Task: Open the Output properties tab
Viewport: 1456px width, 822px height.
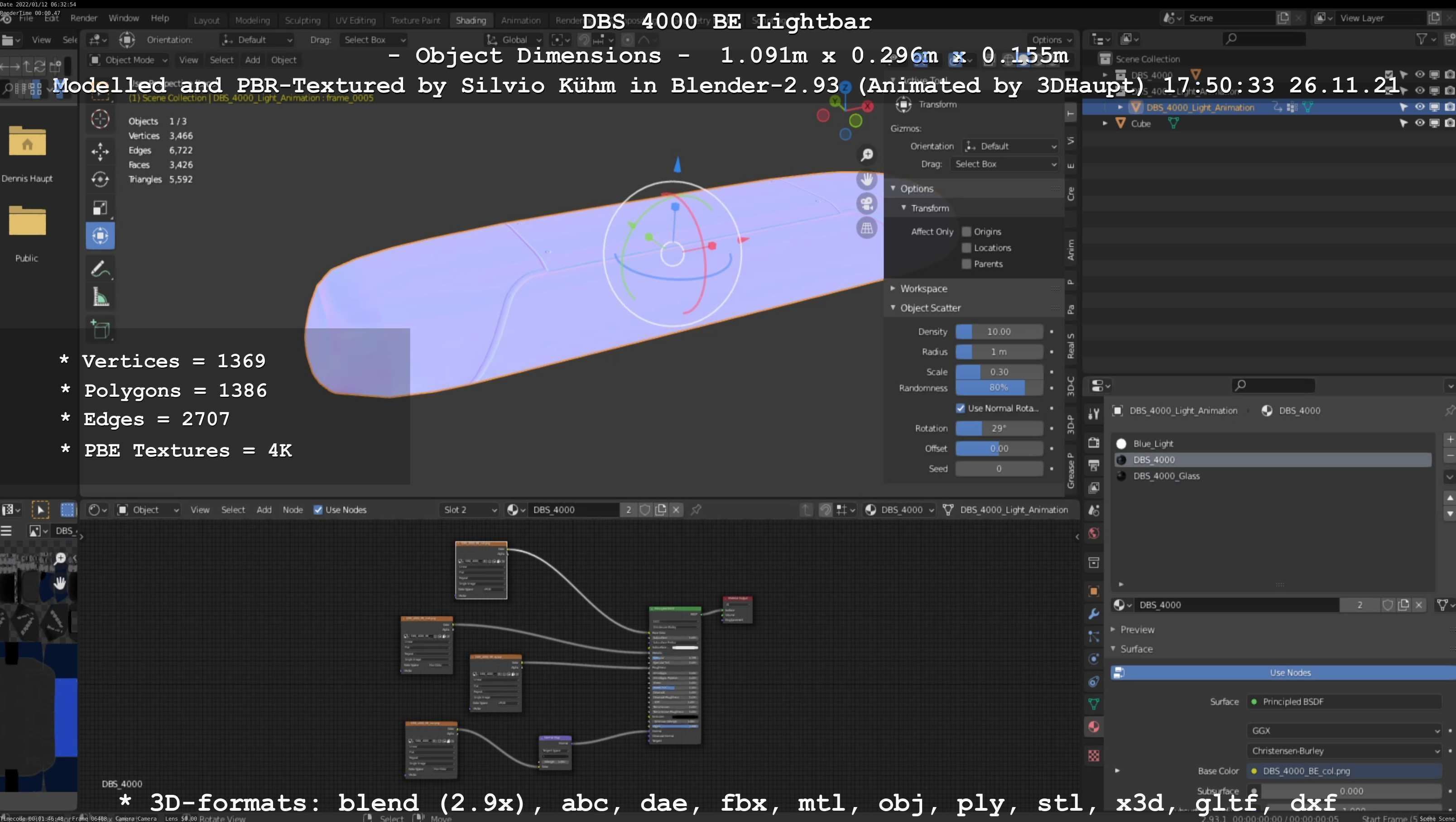Action: pos(1094,465)
